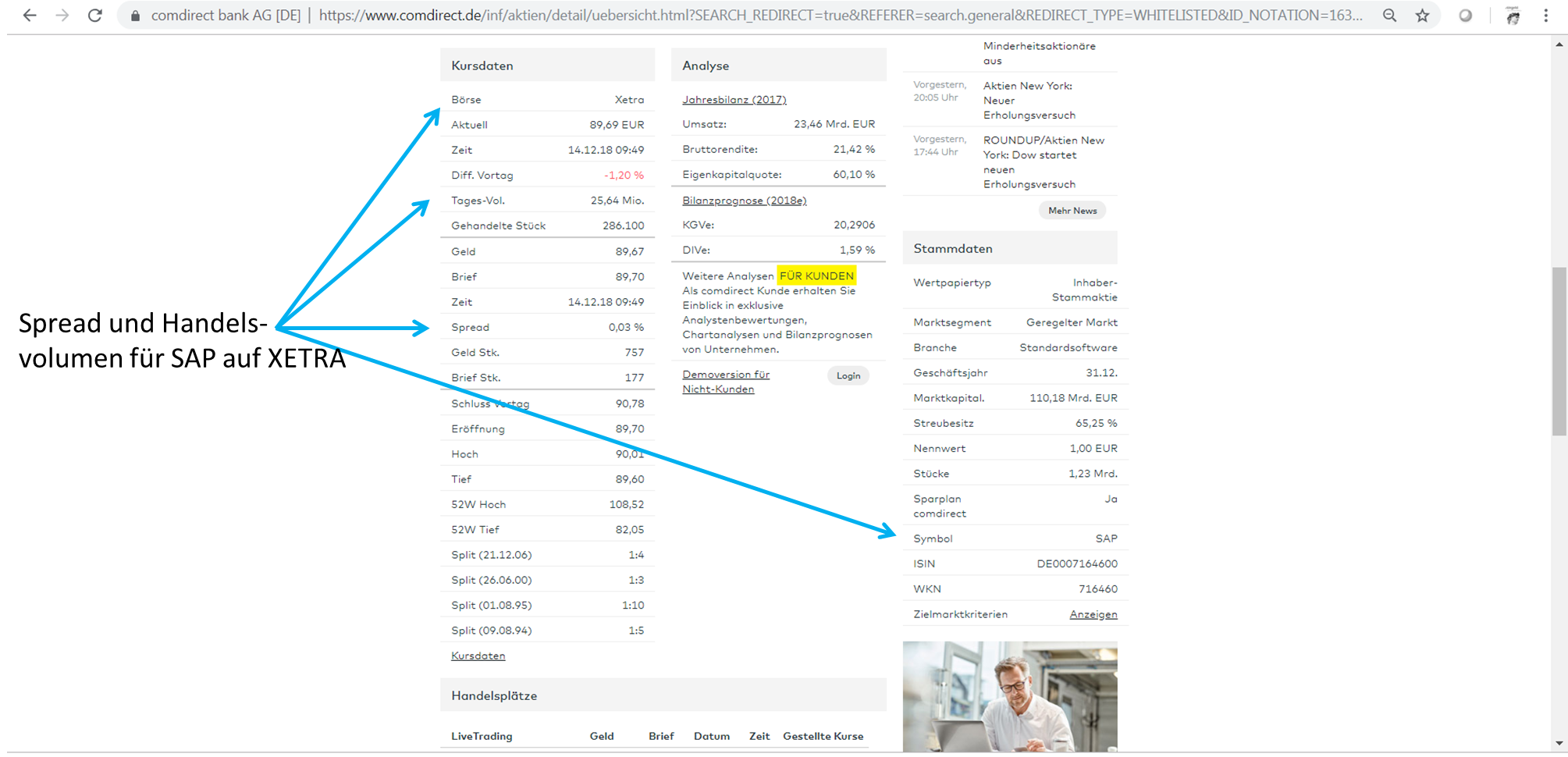Open the Chrome profile avatar

tap(1513, 16)
